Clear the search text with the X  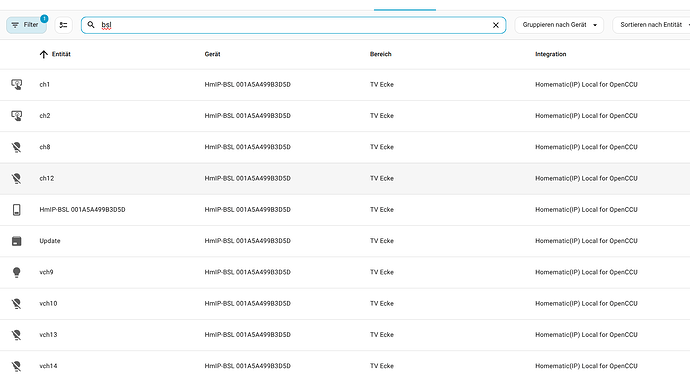(x=495, y=25)
